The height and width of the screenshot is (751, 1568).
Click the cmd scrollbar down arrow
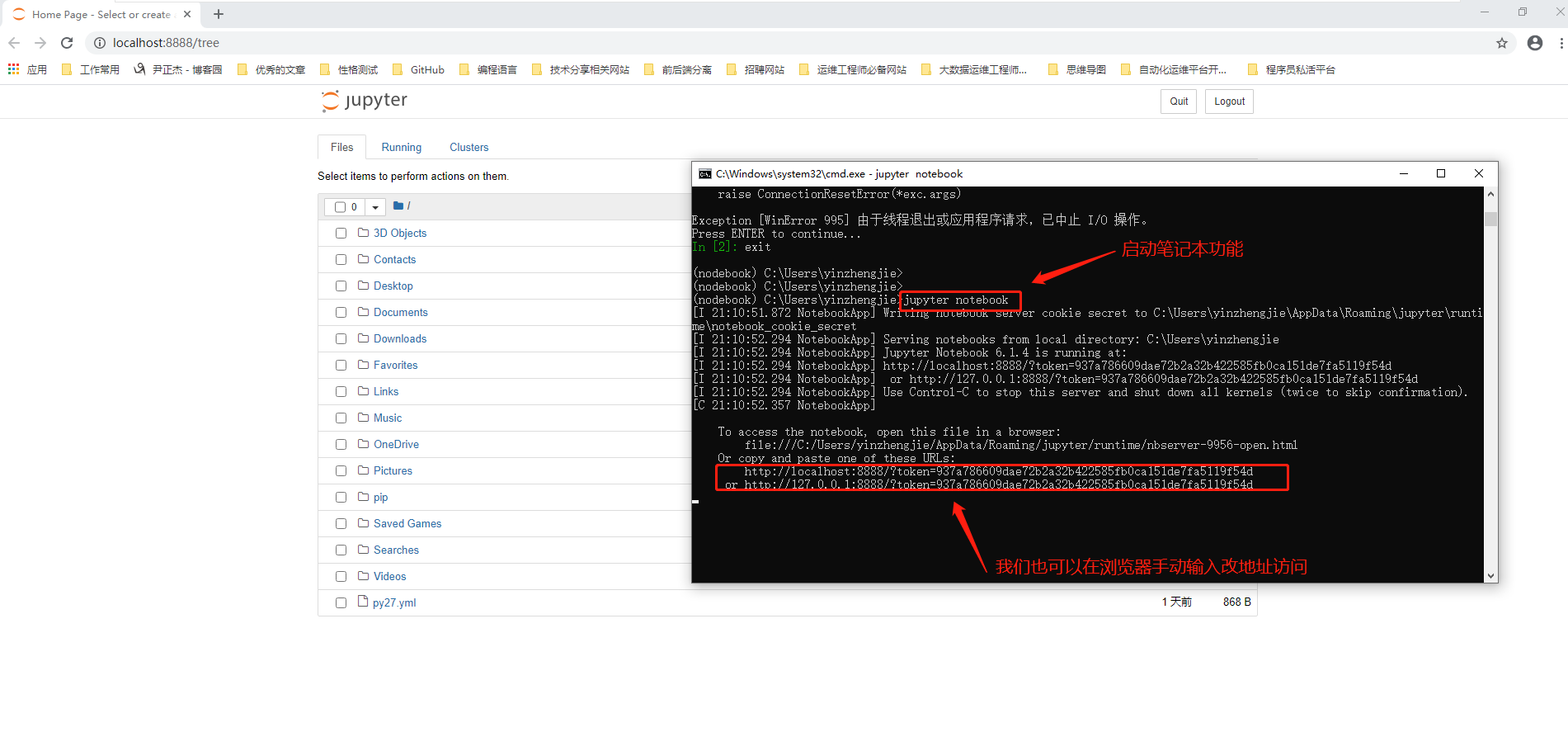1490,576
